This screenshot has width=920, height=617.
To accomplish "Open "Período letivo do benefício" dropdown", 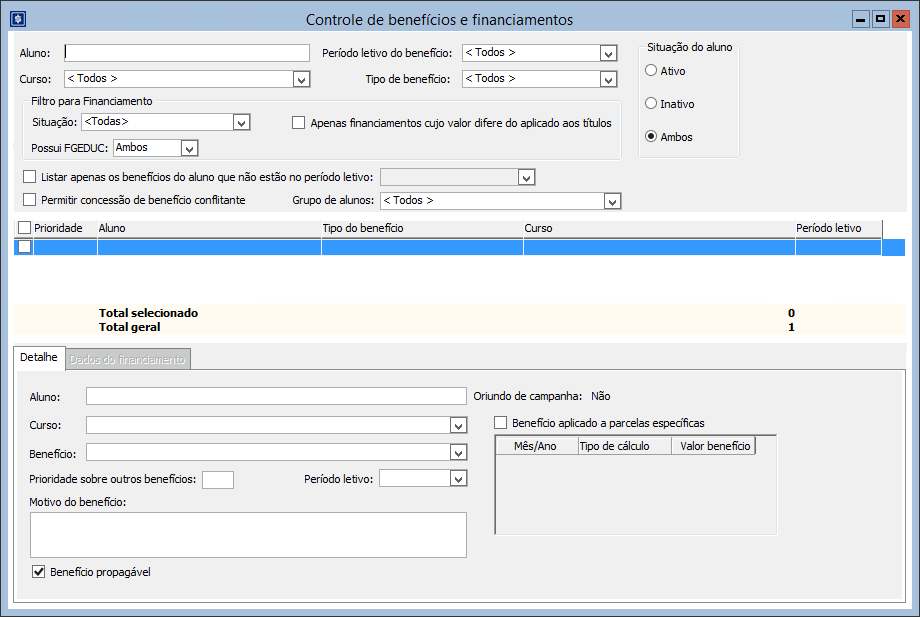I will point(609,52).
